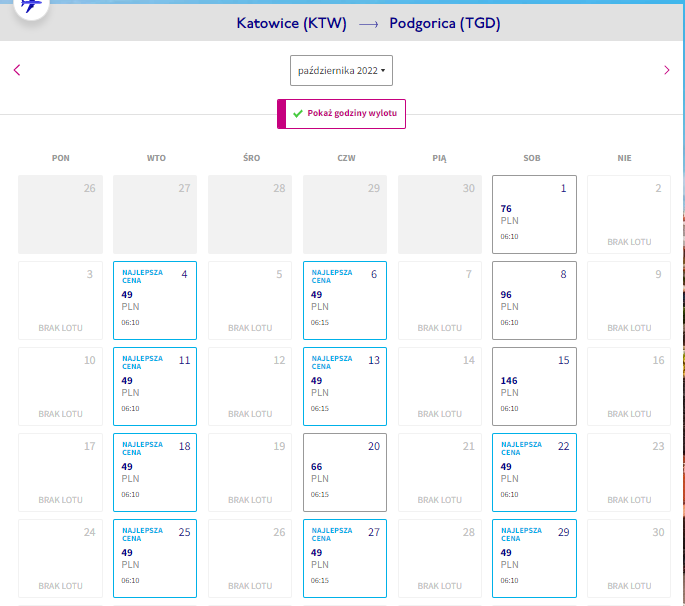Select October 15 flight for 146 PLN

(534, 387)
